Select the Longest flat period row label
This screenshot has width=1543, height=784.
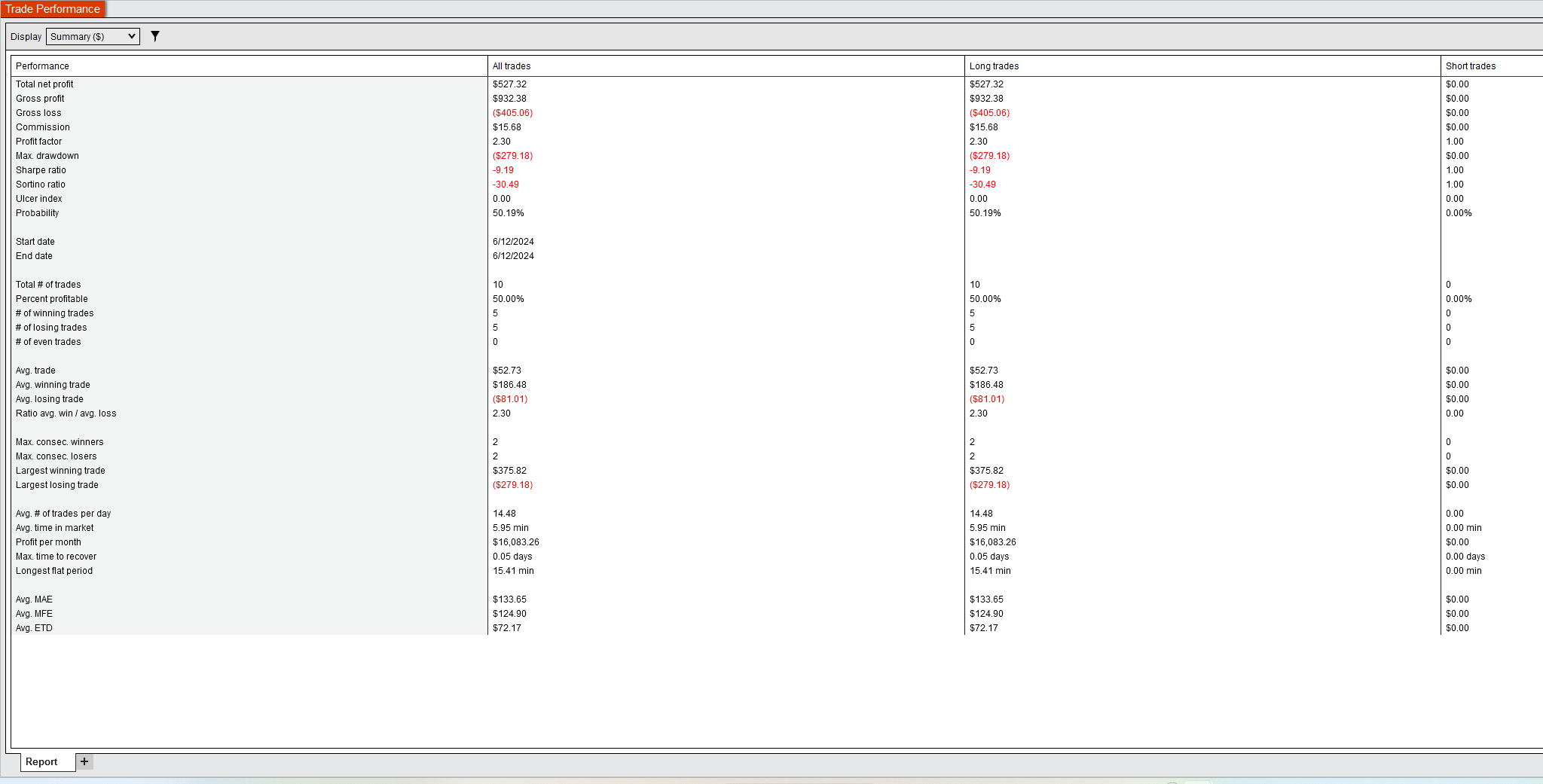pos(54,571)
